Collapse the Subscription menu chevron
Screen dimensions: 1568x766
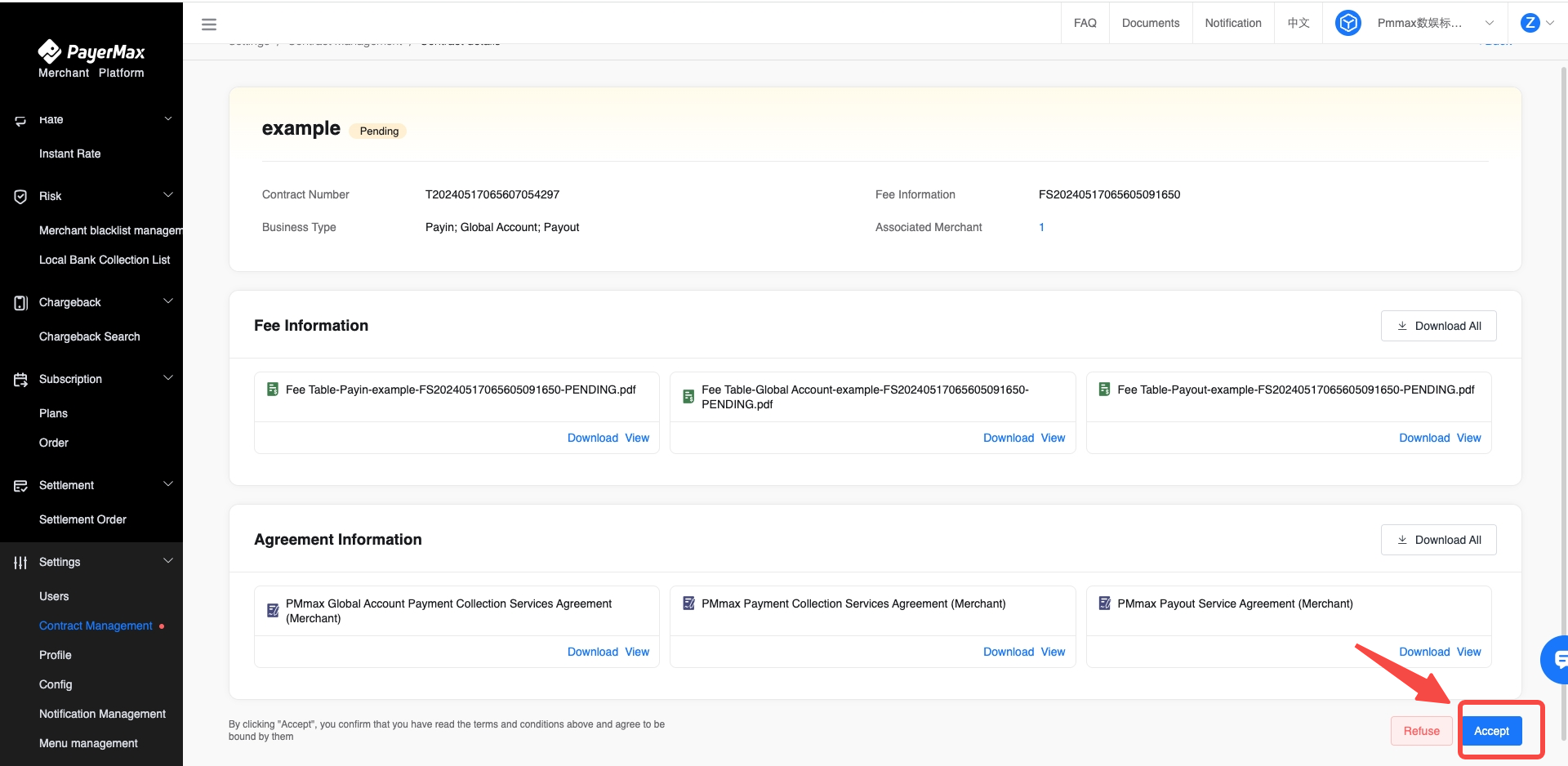(x=168, y=378)
